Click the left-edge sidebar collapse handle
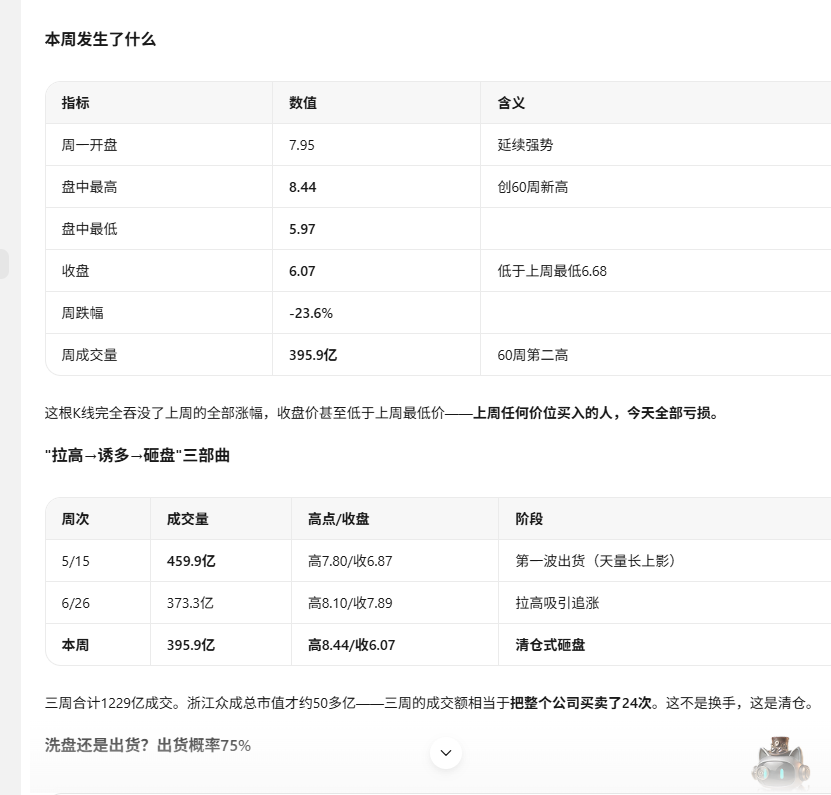 [4, 263]
